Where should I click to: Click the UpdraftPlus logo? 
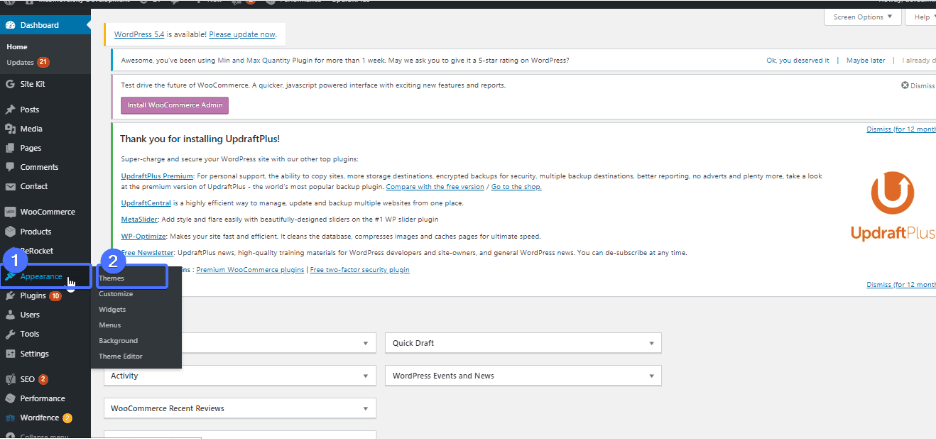pos(892,208)
